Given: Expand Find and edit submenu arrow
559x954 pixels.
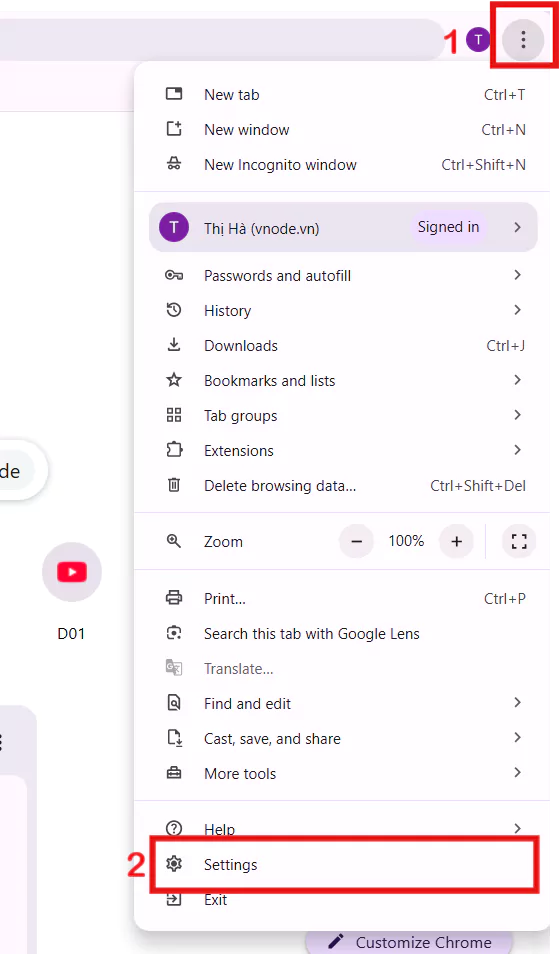Looking at the screenshot, I should [518, 703].
